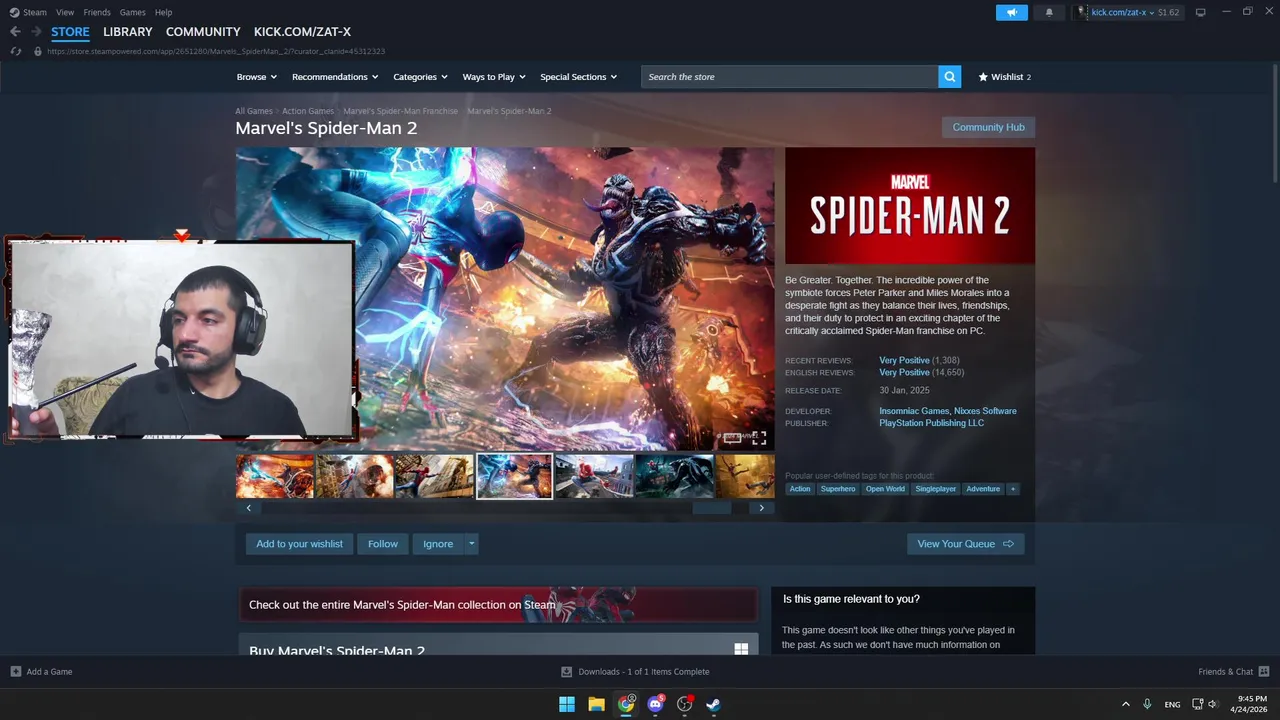The image size is (1280, 720).
Task: Open the Friends & Chat icon
Action: pos(1264,672)
